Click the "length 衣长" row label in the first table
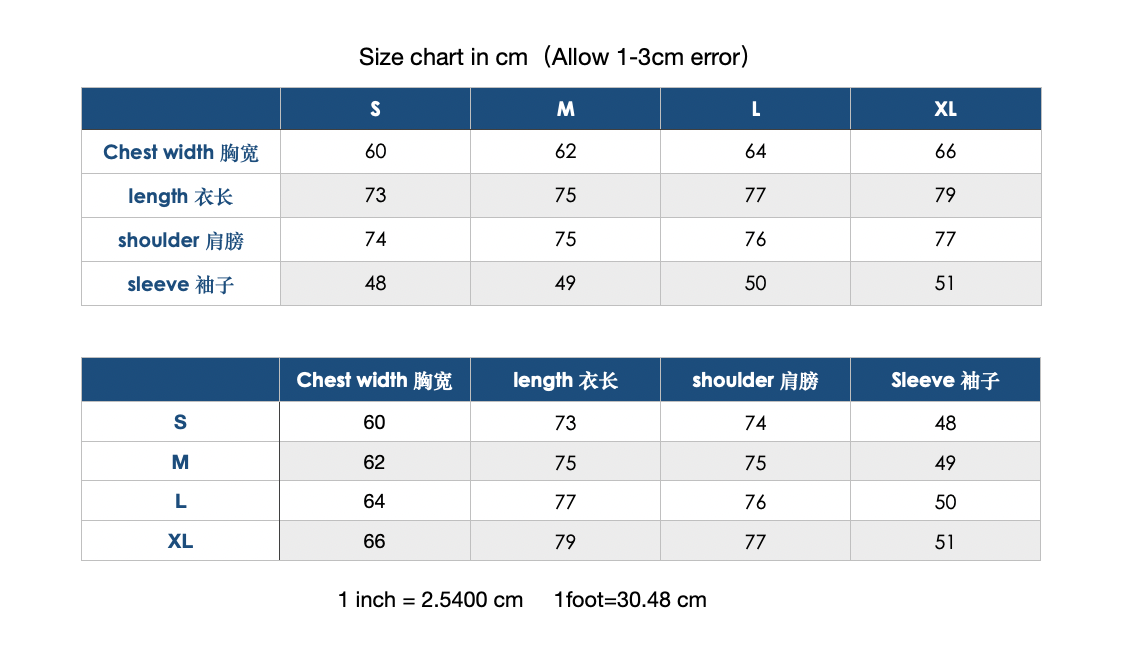Viewport: 1130px width, 658px height. pyautogui.click(x=181, y=196)
